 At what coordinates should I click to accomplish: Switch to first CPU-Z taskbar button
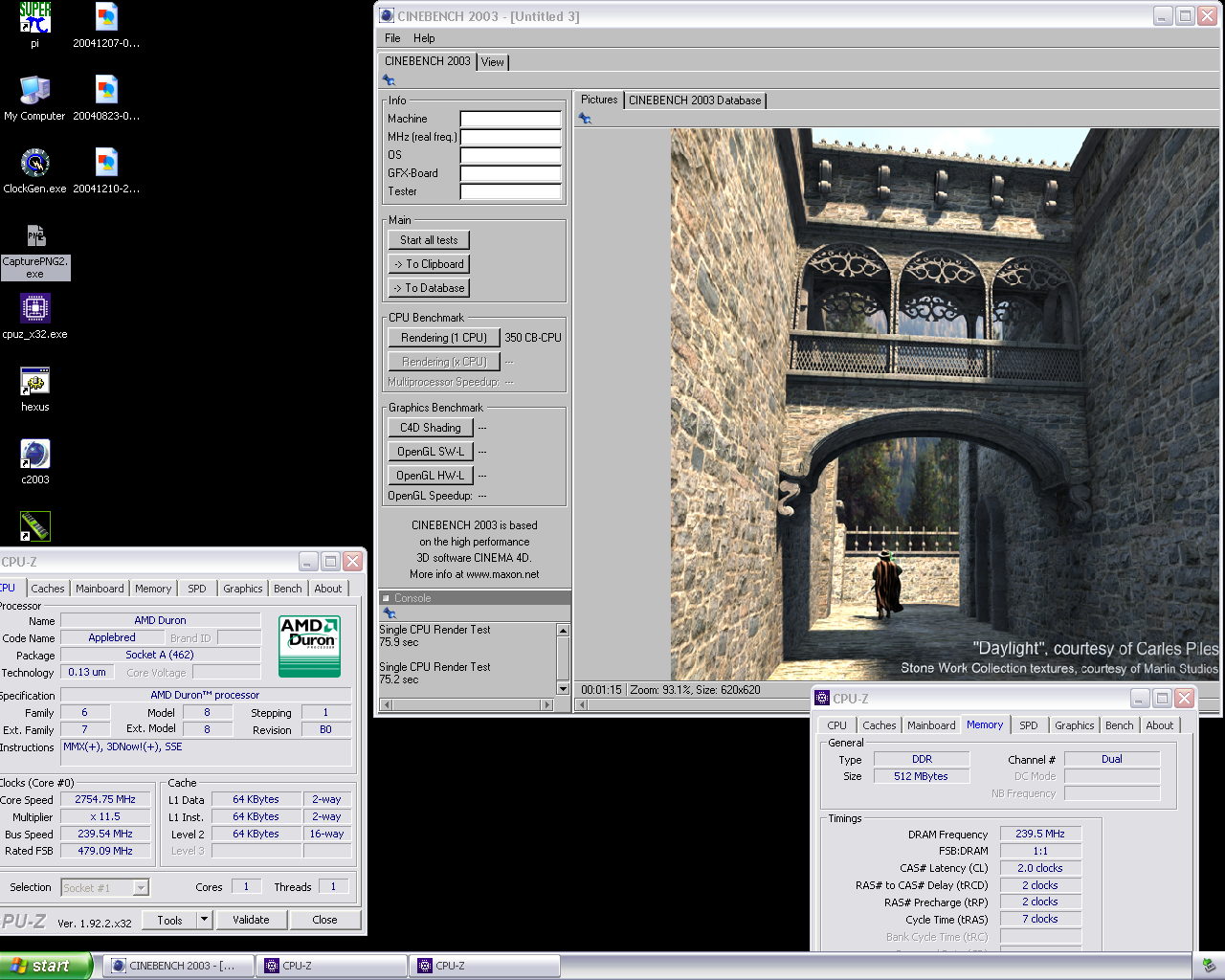(x=331, y=966)
